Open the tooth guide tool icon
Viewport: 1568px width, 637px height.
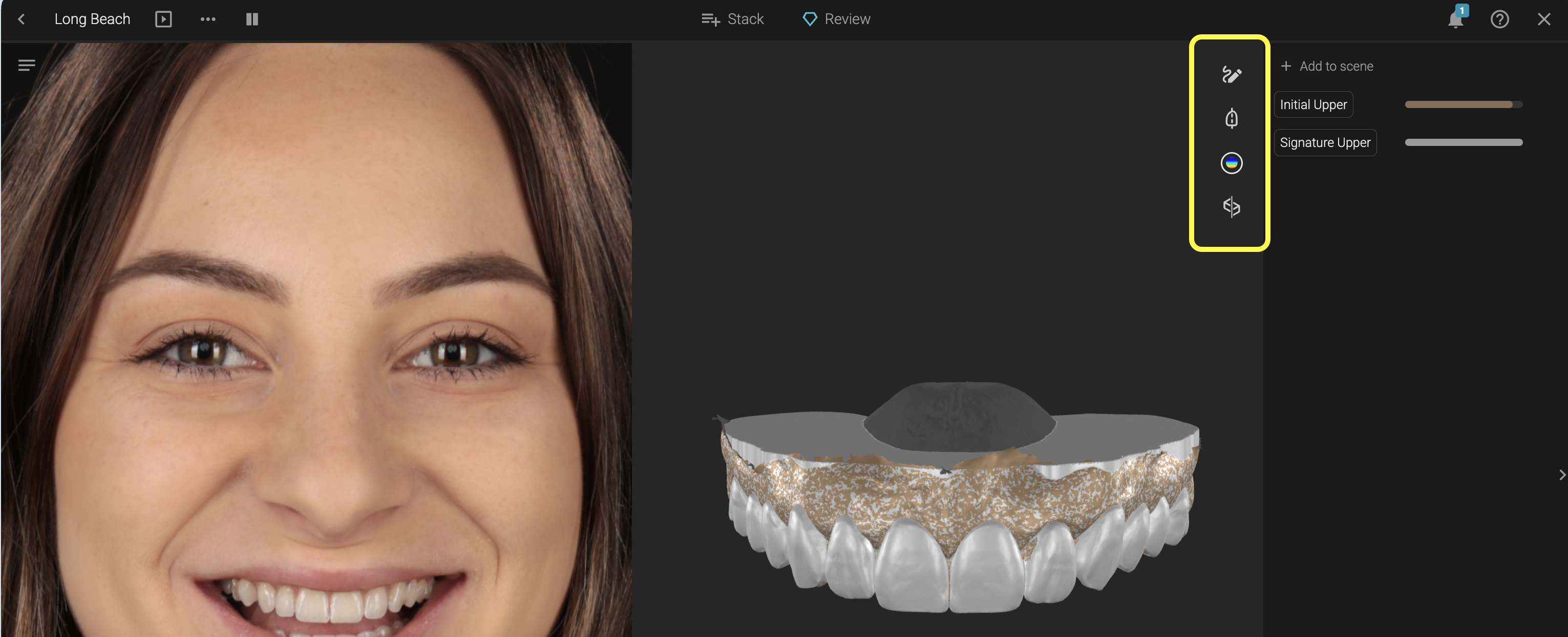click(1231, 118)
